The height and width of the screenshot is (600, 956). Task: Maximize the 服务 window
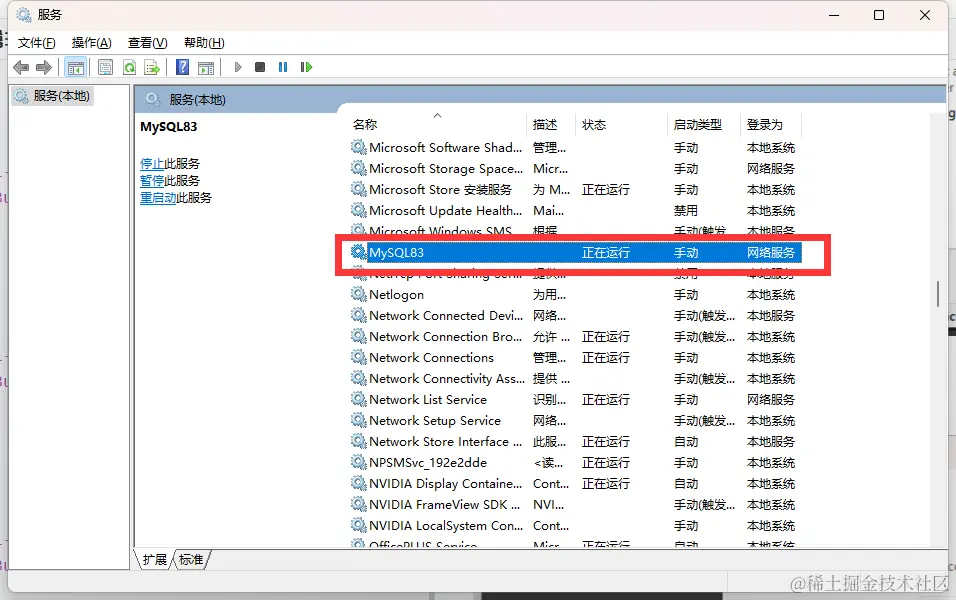point(879,15)
